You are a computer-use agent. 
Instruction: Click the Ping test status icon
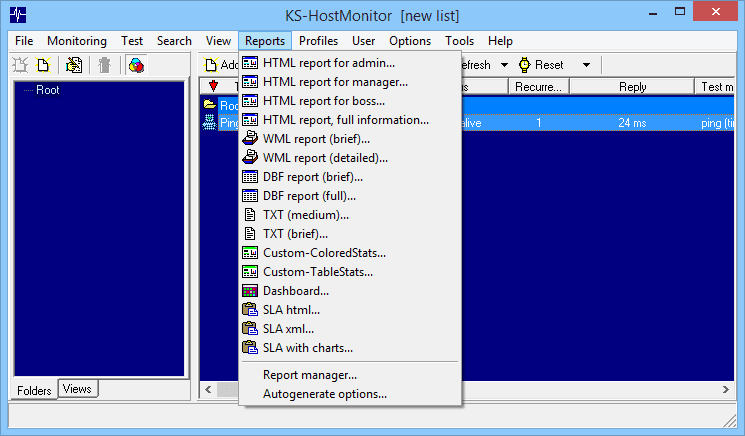[210, 123]
